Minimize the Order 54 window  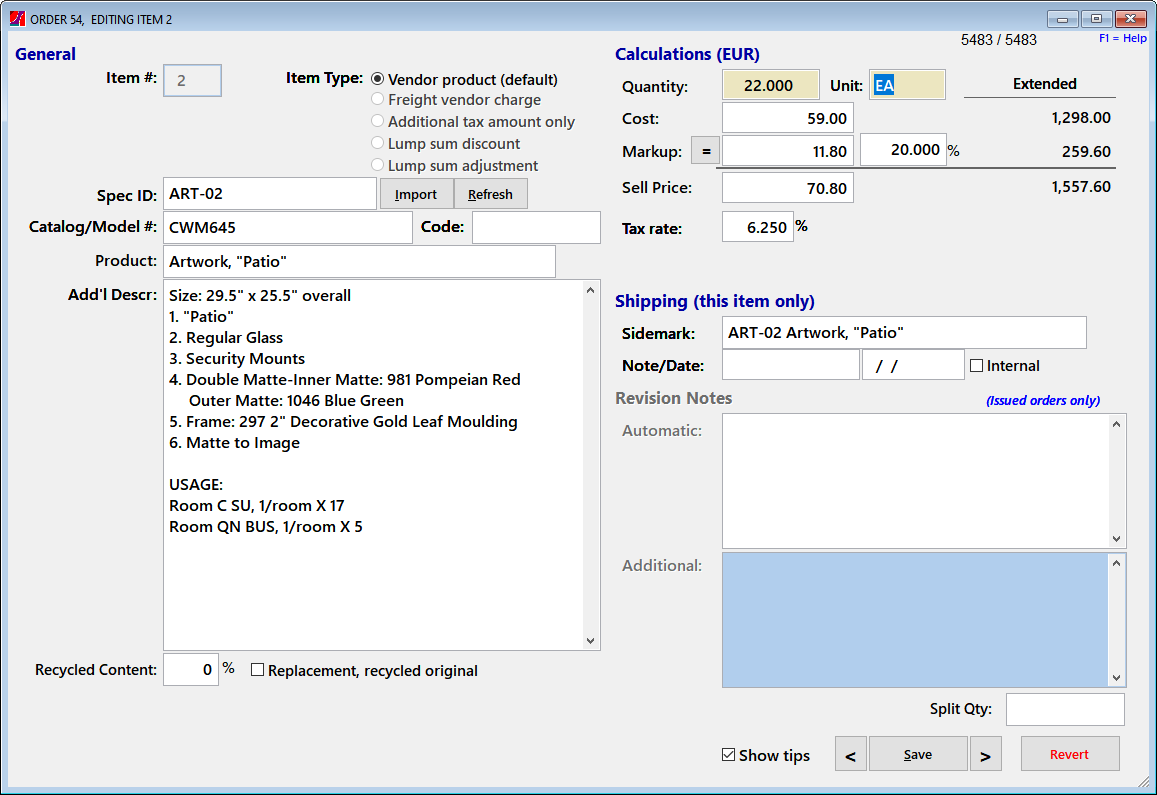pos(1063,18)
